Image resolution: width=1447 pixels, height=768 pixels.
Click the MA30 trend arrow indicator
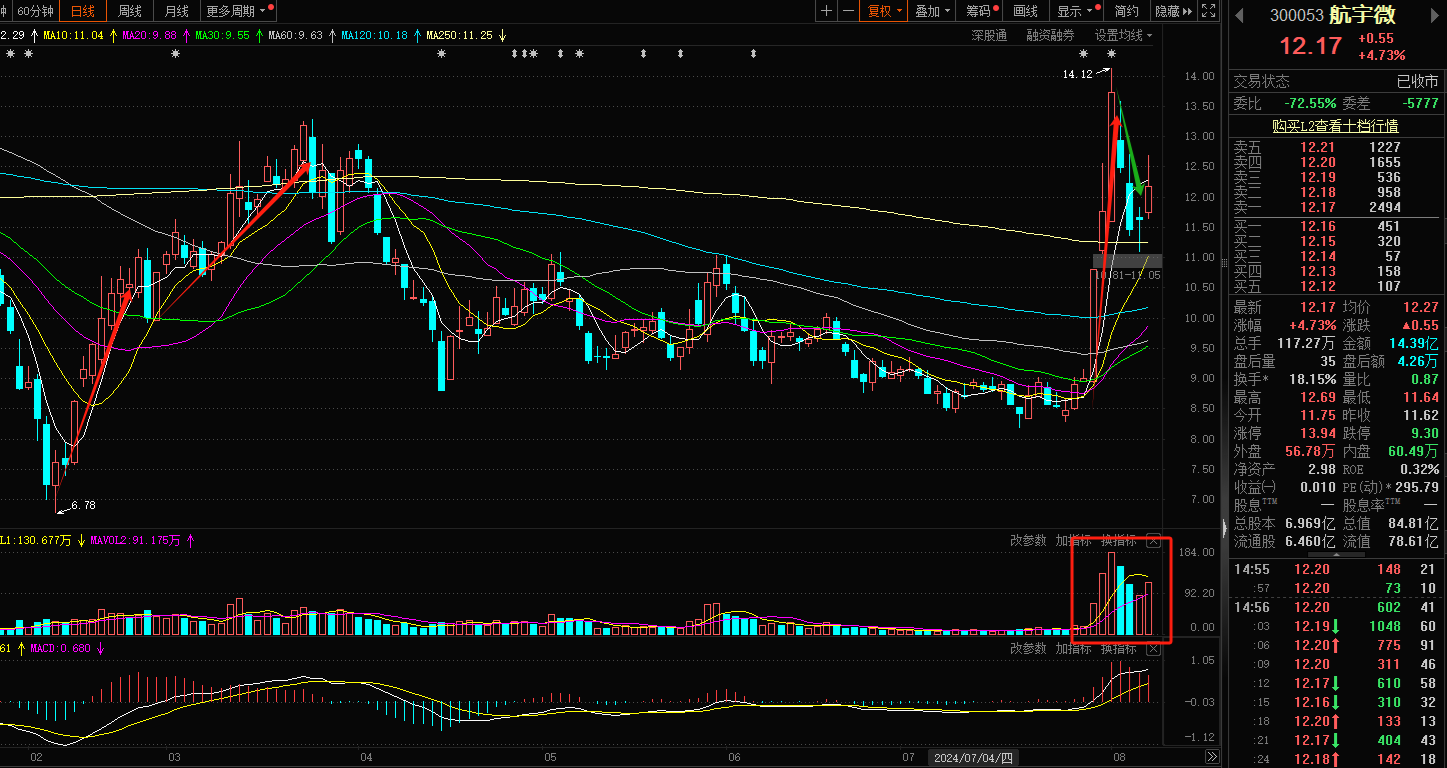[259, 35]
